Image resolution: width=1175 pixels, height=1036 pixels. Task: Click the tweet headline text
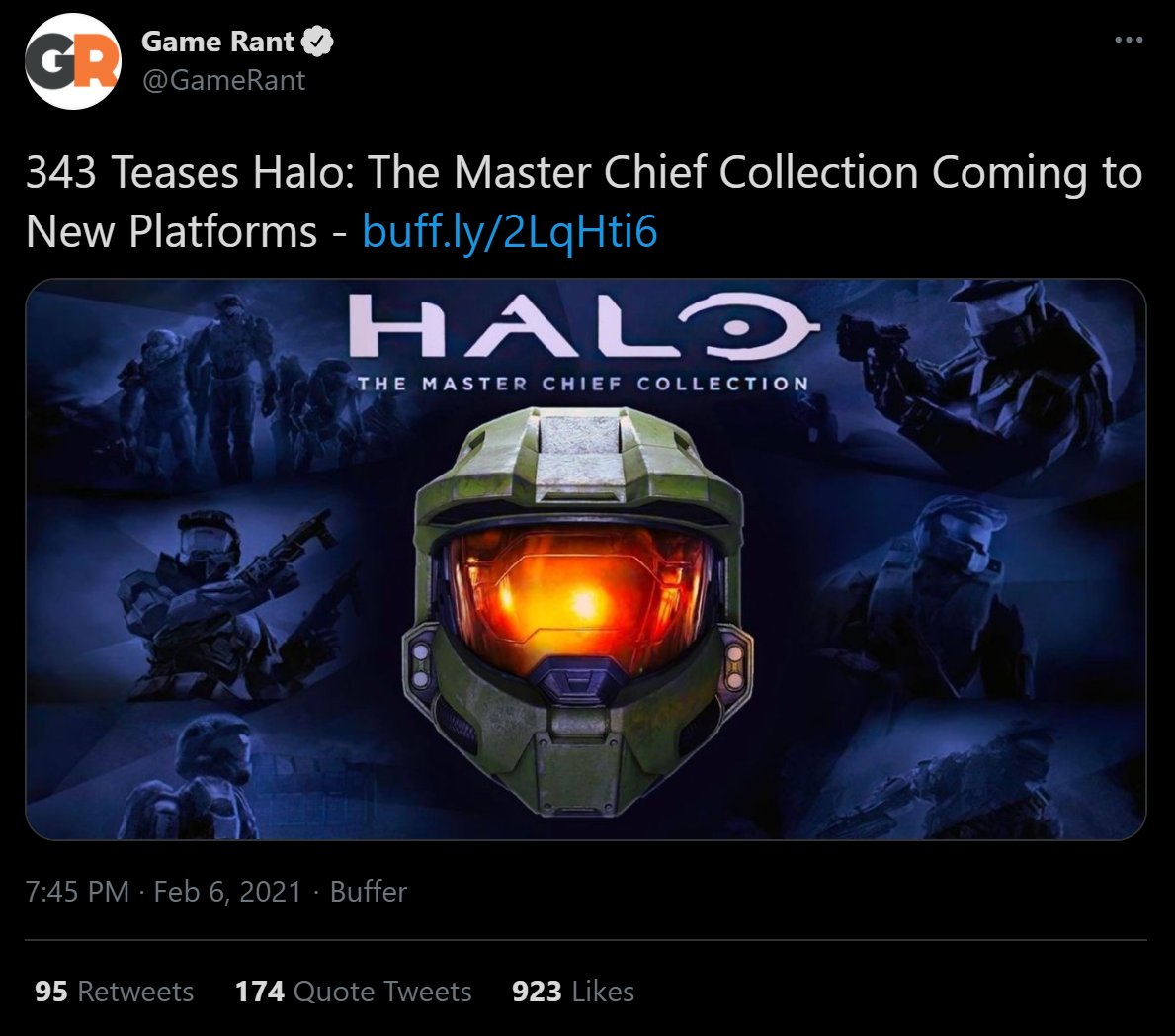tap(584, 201)
